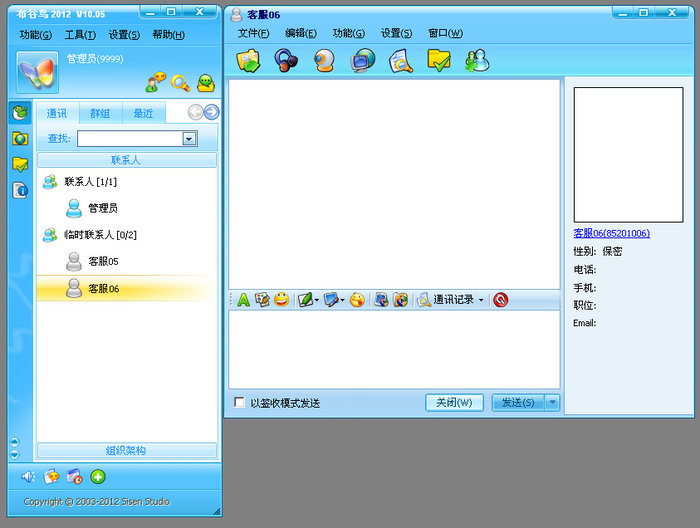700x528 pixels.
Task: Click the tongue-out face nudge icon
Action: click(x=357, y=300)
